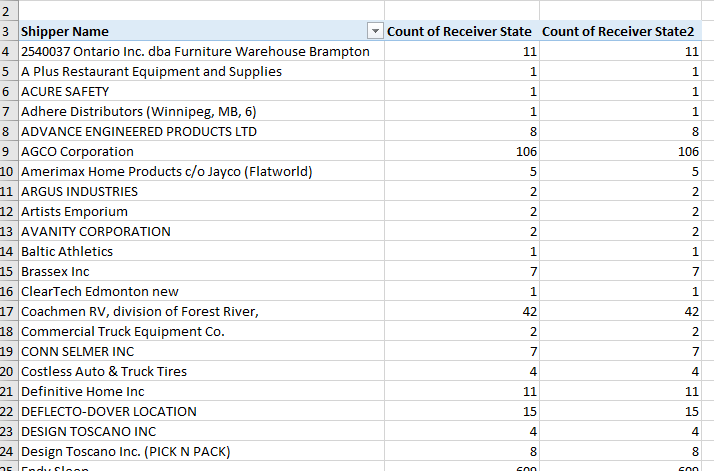The width and height of the screenshot is (714, 471).
Task: Select row header 9
Action: [9, 152]
